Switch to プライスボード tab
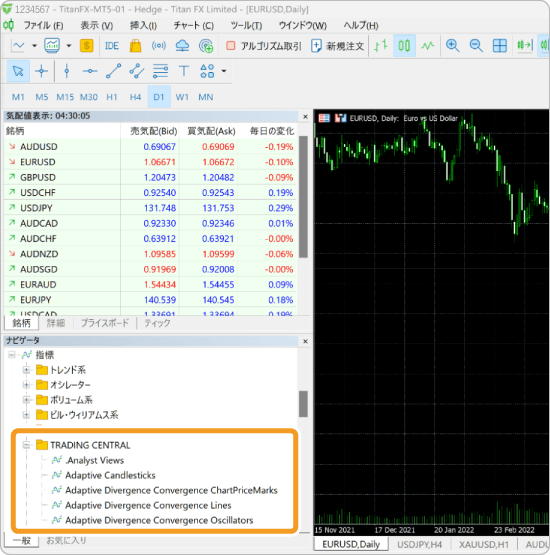Screen dimensions: 550x555 point(104,323)
